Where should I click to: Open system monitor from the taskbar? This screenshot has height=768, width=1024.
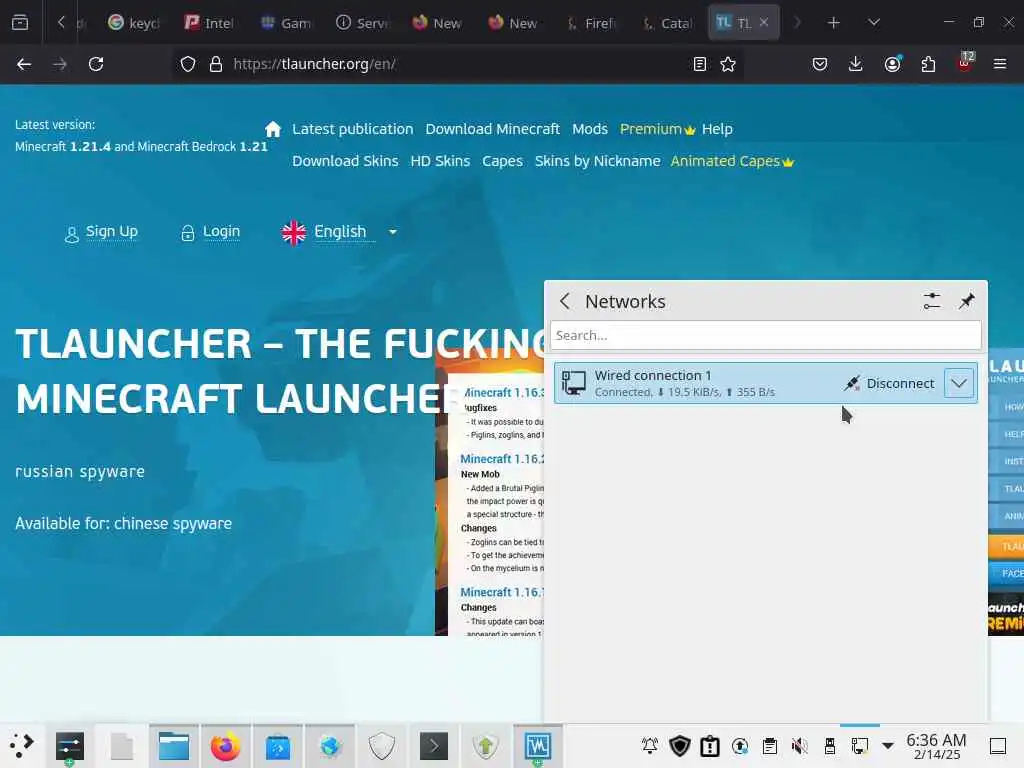[537, 745]
